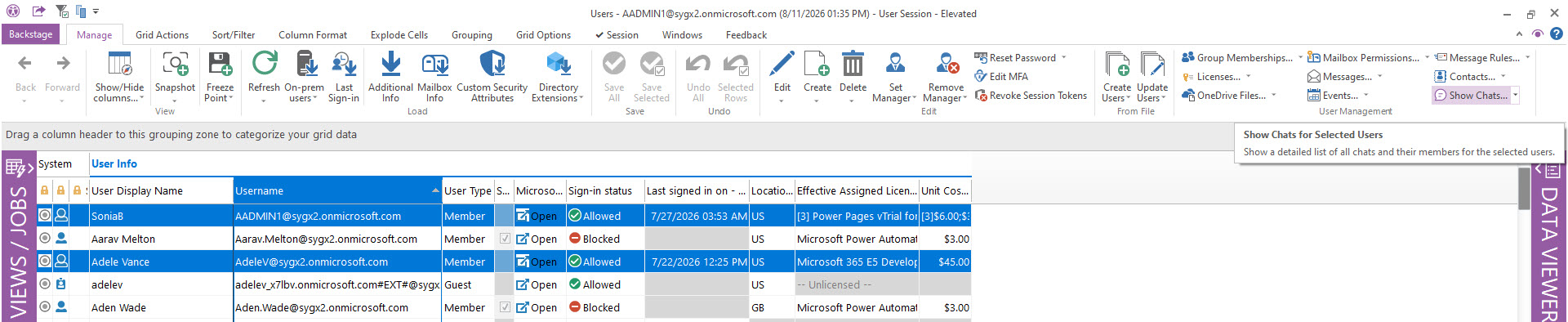
Task: Click Revoke Session Tokens
Action: click(1031, 96)
